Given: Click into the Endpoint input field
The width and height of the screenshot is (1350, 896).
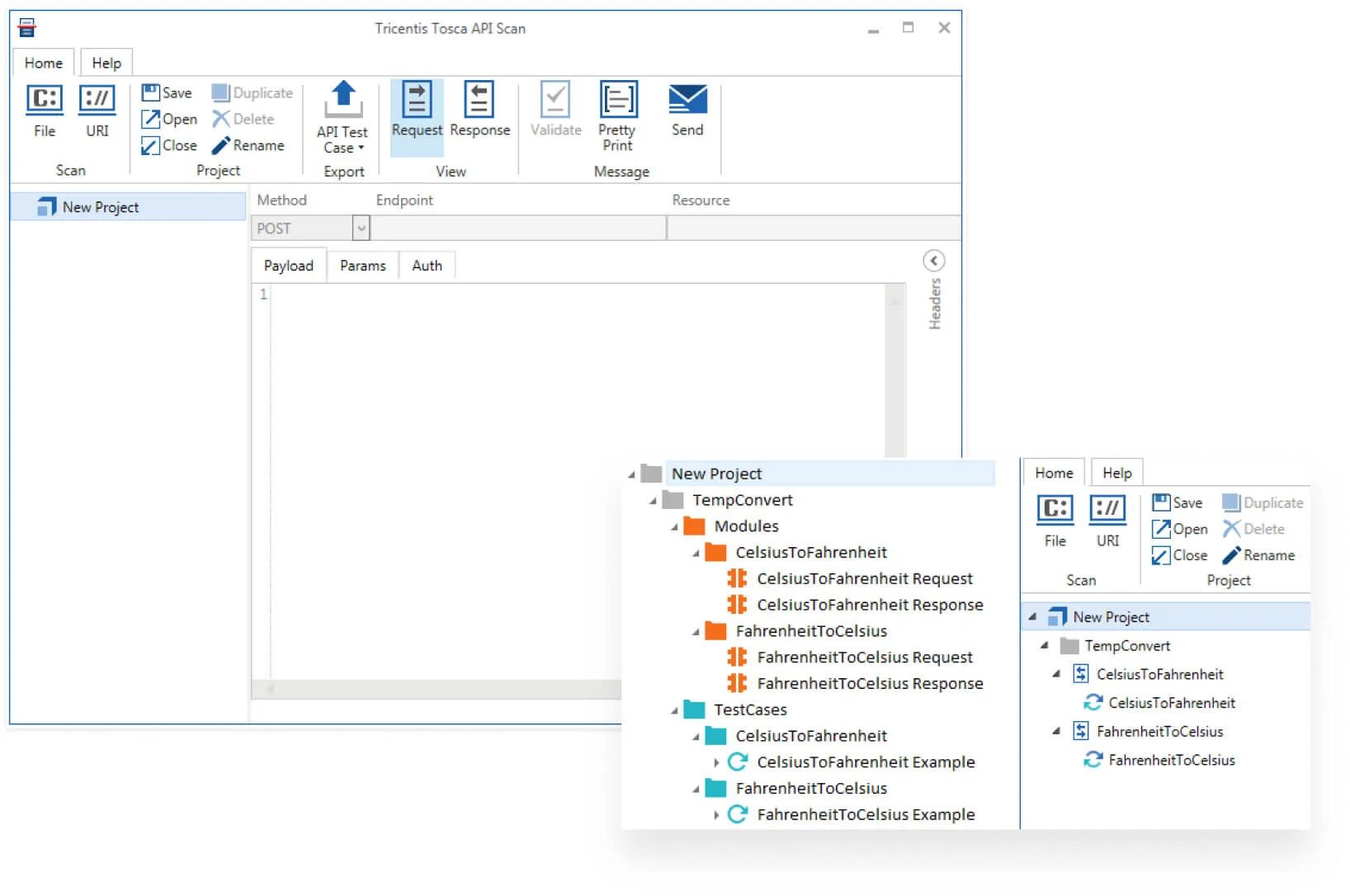Looking at the screenshot, I should click(x=518, y=229).
